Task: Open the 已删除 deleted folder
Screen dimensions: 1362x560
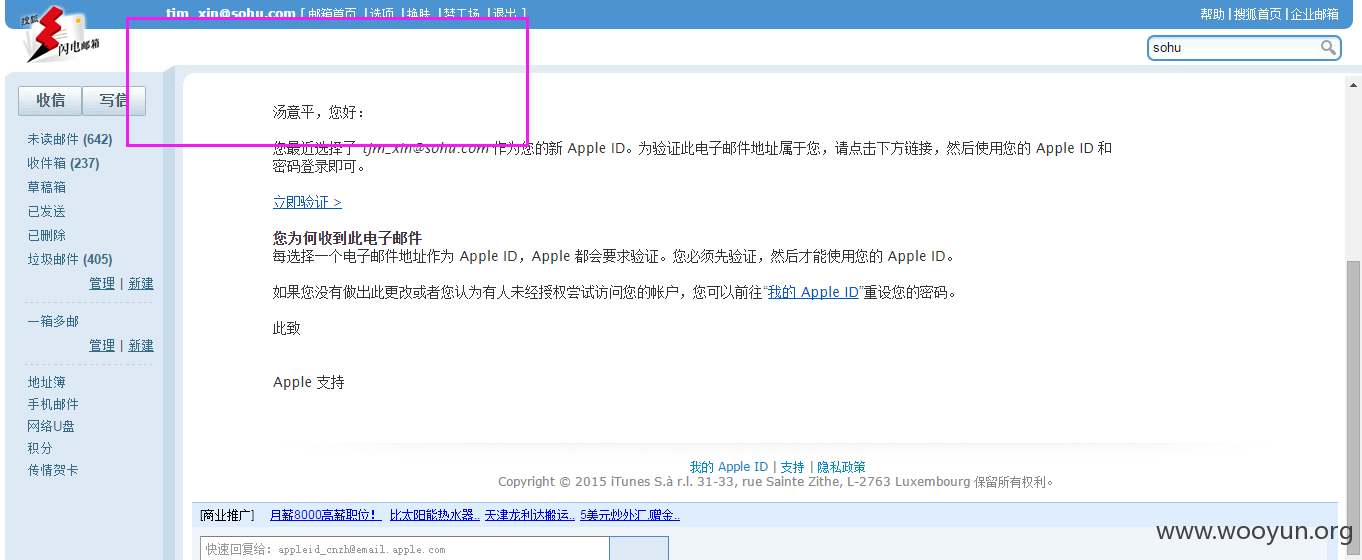Action: (x=47, y=235)
